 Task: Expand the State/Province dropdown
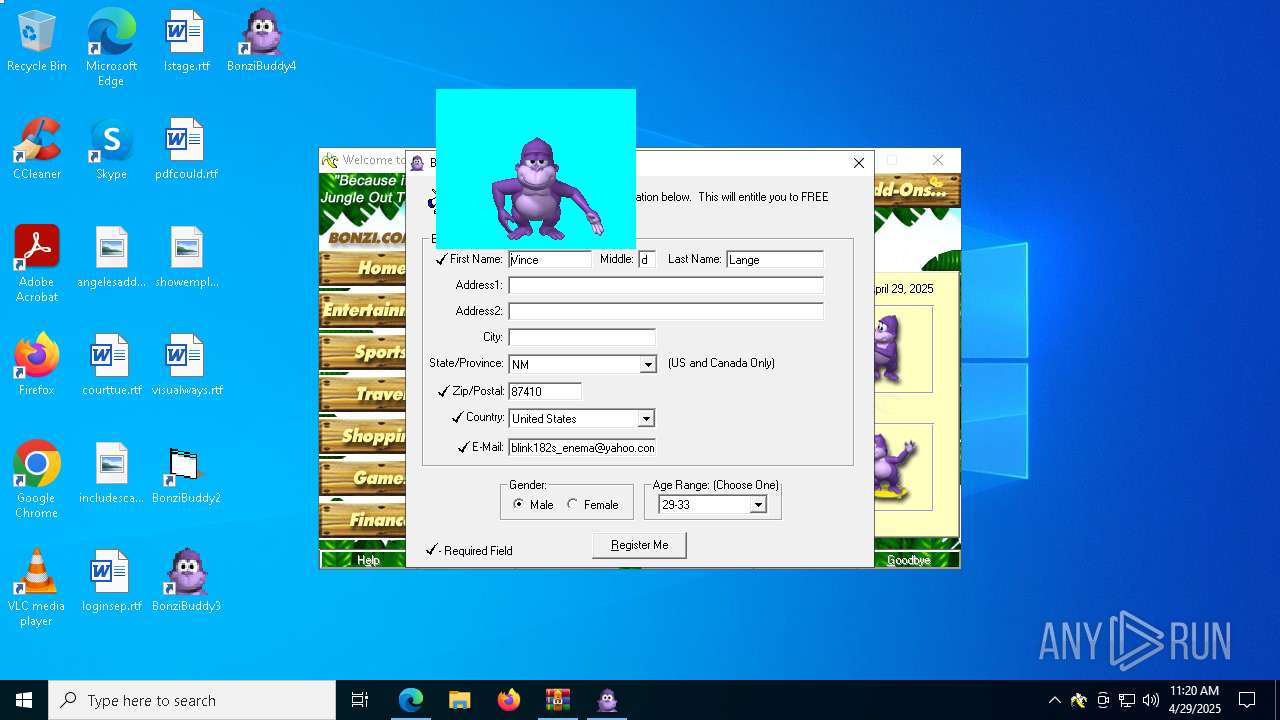click(x=647, y=364)
